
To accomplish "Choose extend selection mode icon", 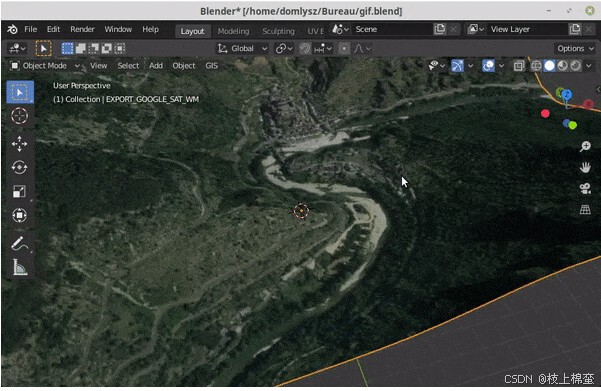I will [80, 48].
